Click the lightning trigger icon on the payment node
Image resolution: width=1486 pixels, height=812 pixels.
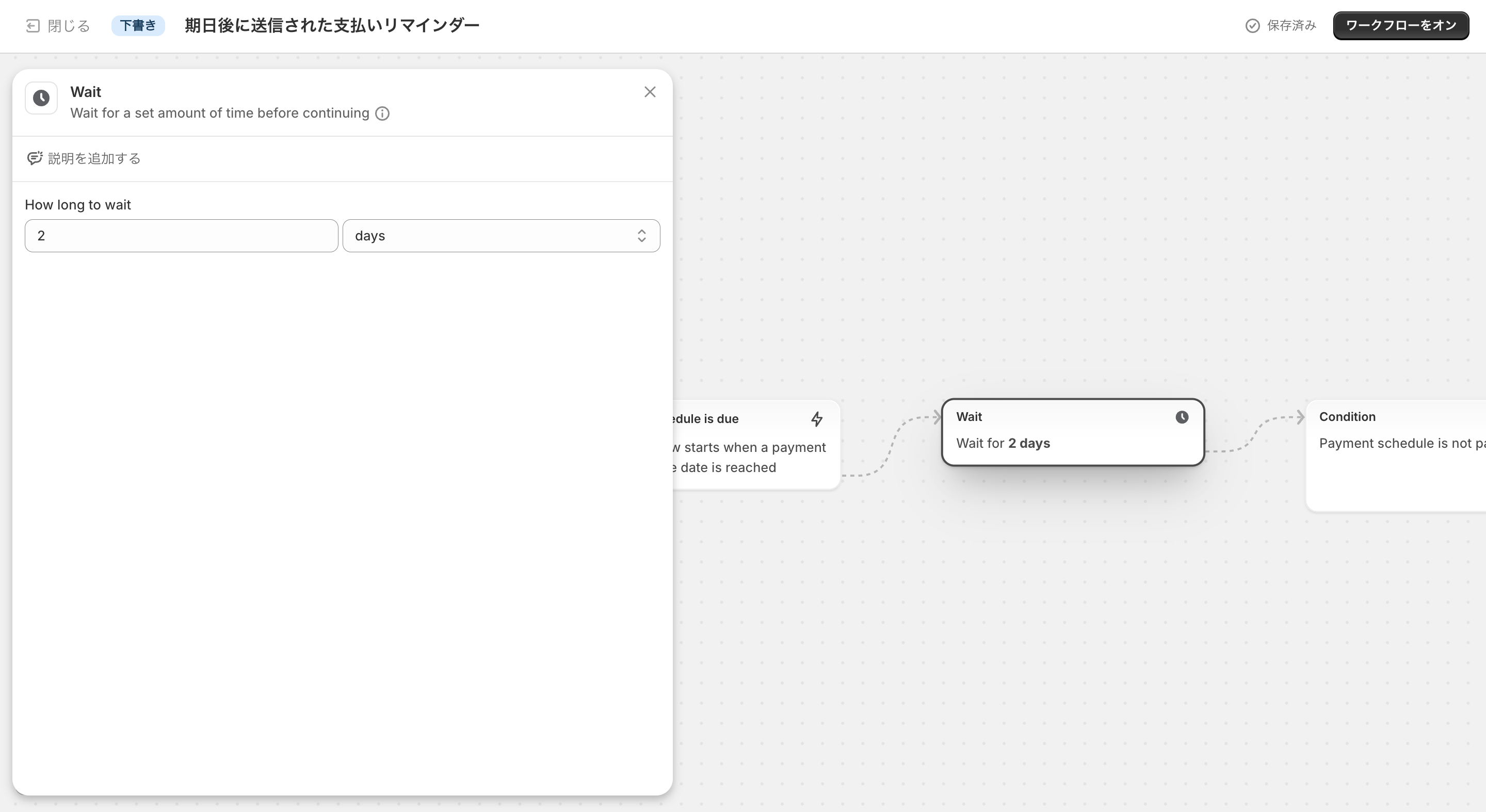[x=817, y=419]
